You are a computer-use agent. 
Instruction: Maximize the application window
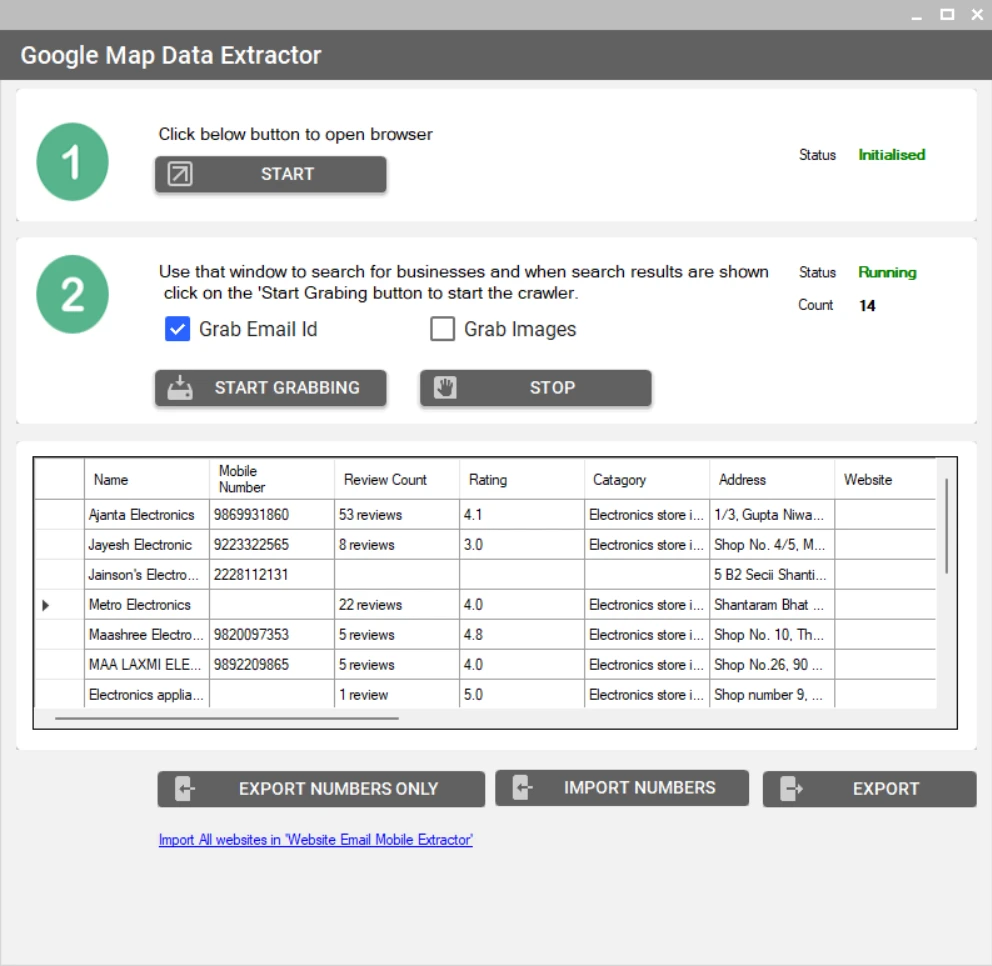click(947, 15)
